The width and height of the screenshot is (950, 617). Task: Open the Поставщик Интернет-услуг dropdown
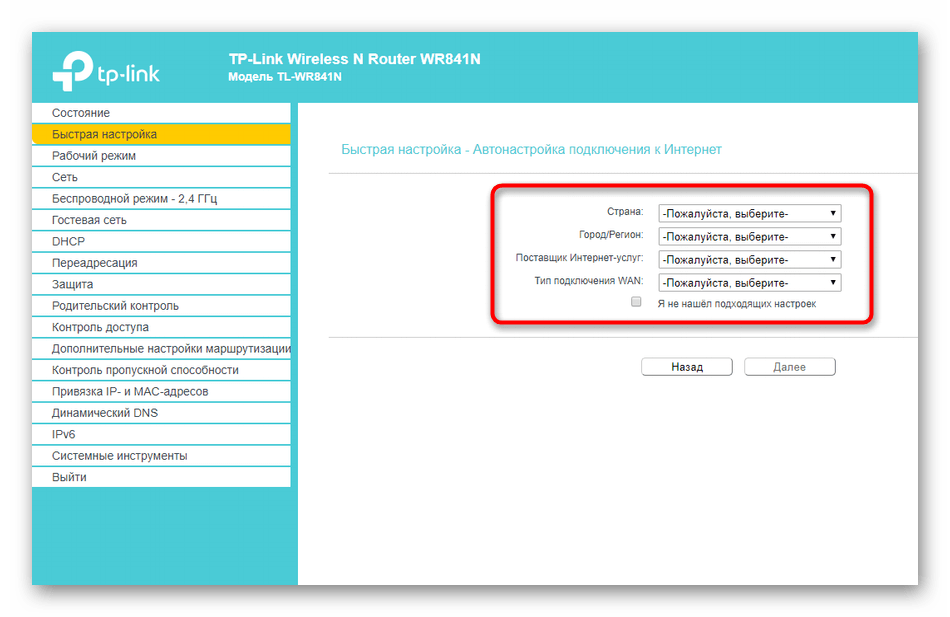point(749,260)
